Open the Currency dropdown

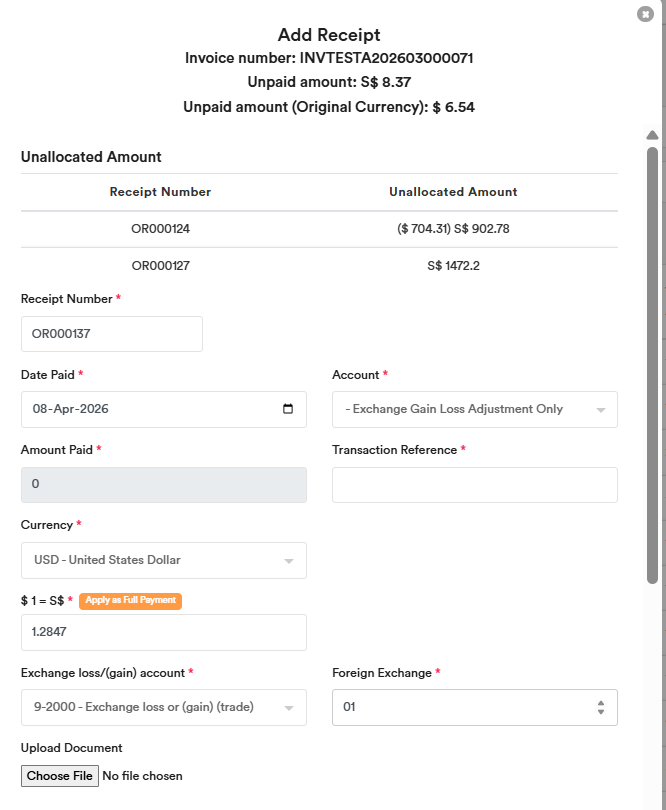[x=163, y=560]
